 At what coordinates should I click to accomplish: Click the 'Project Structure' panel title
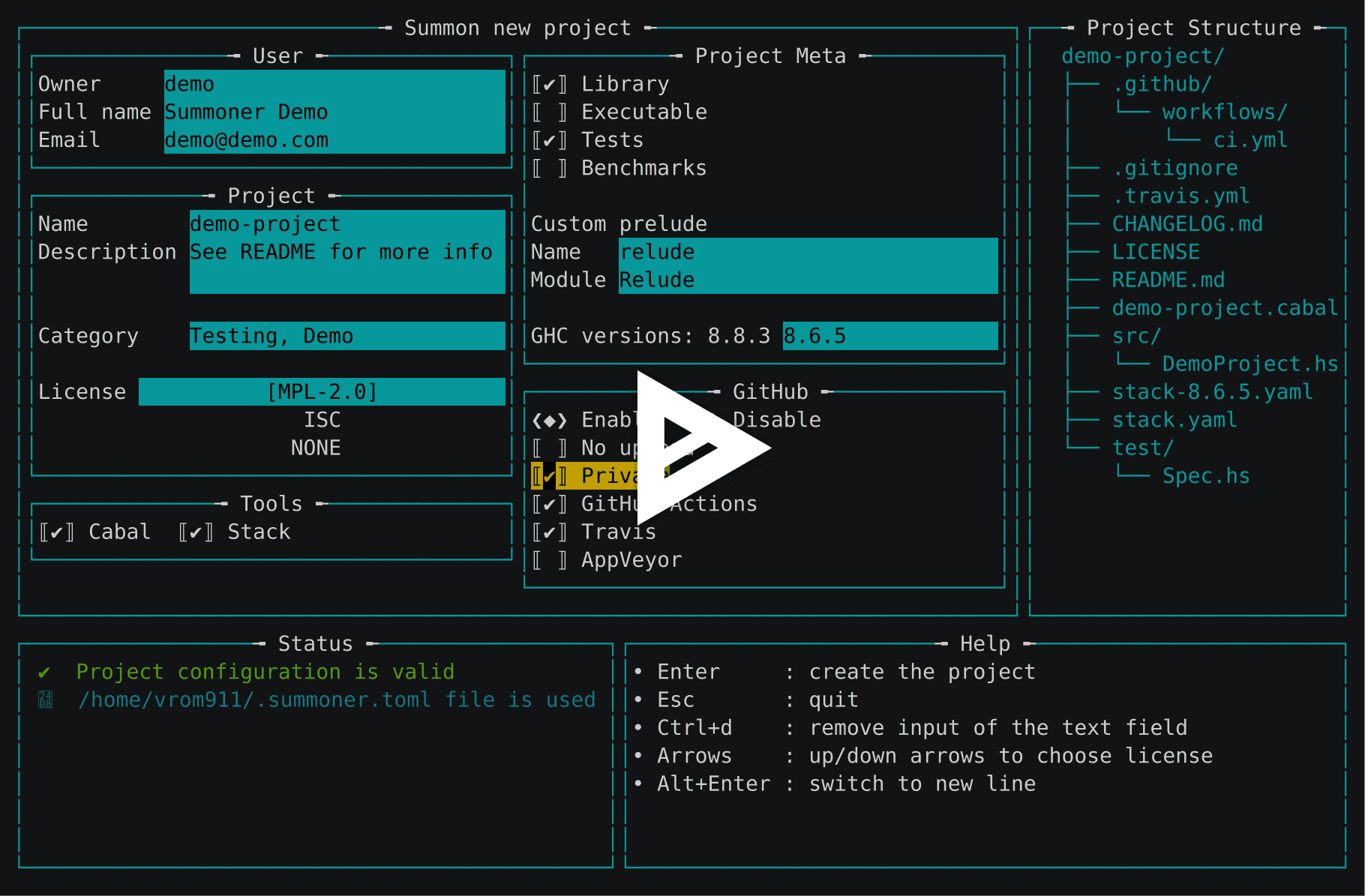click(1194, 28)
